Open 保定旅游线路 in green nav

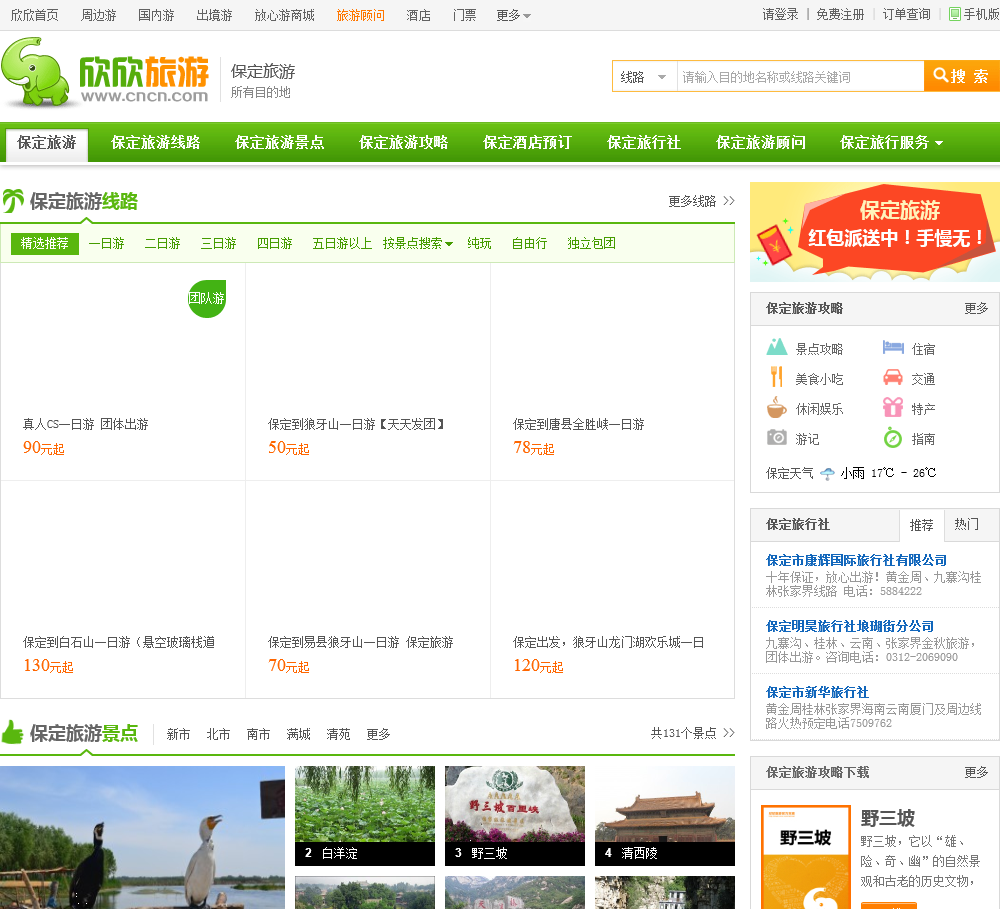[x=156, y=142]
